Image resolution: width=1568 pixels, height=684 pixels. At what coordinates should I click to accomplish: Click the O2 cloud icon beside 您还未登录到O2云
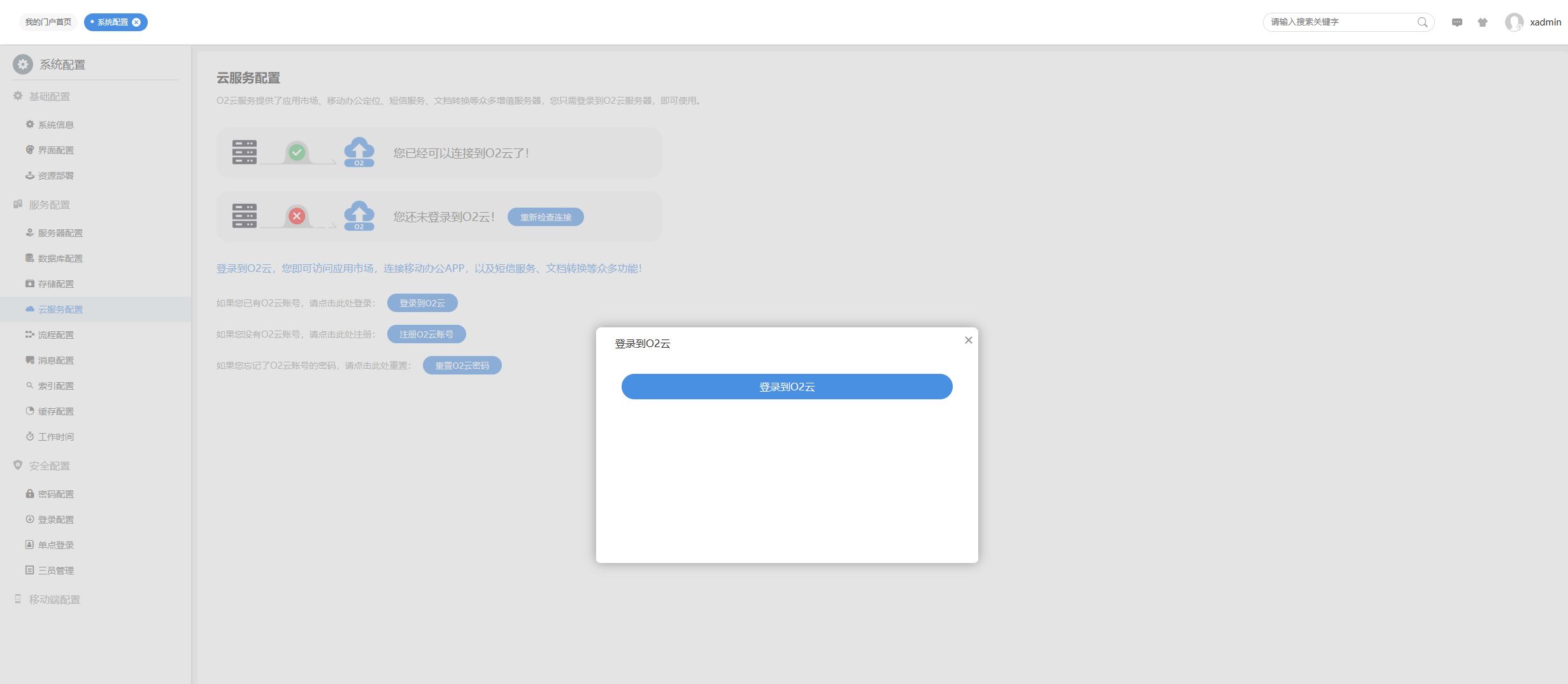point(359,216)
